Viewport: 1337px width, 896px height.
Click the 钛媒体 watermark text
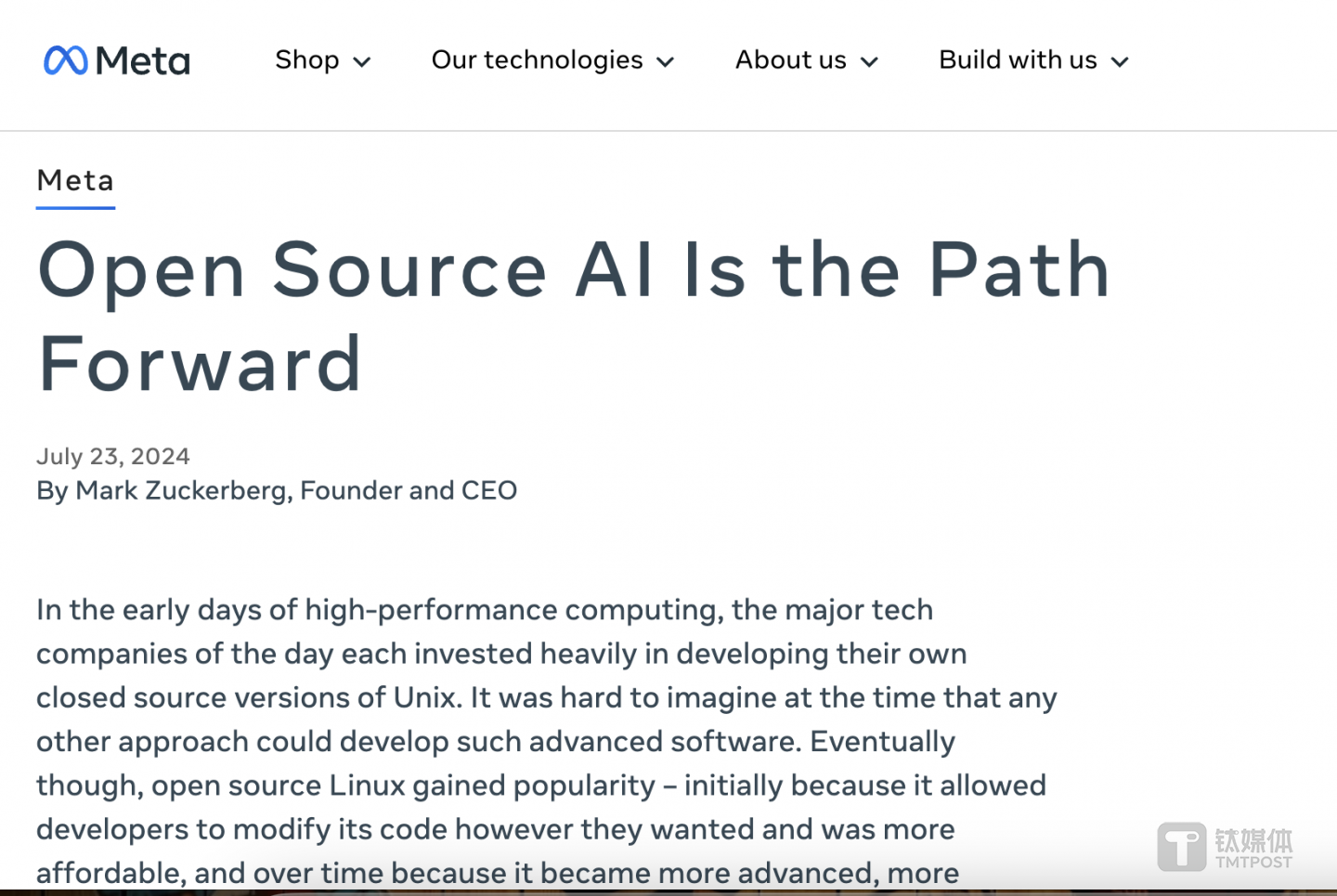point(1253,840)
